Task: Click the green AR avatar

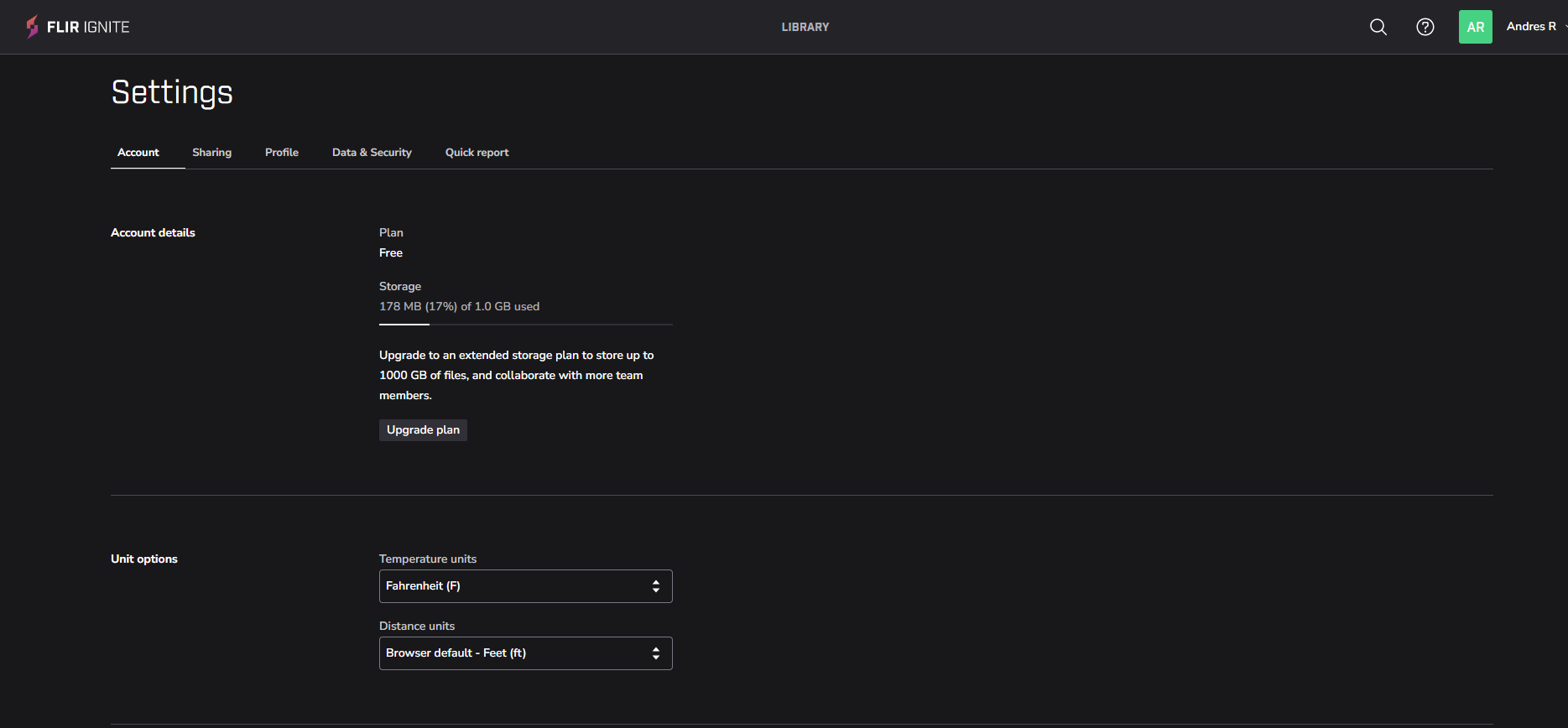Action: (x=1476, y=27)
